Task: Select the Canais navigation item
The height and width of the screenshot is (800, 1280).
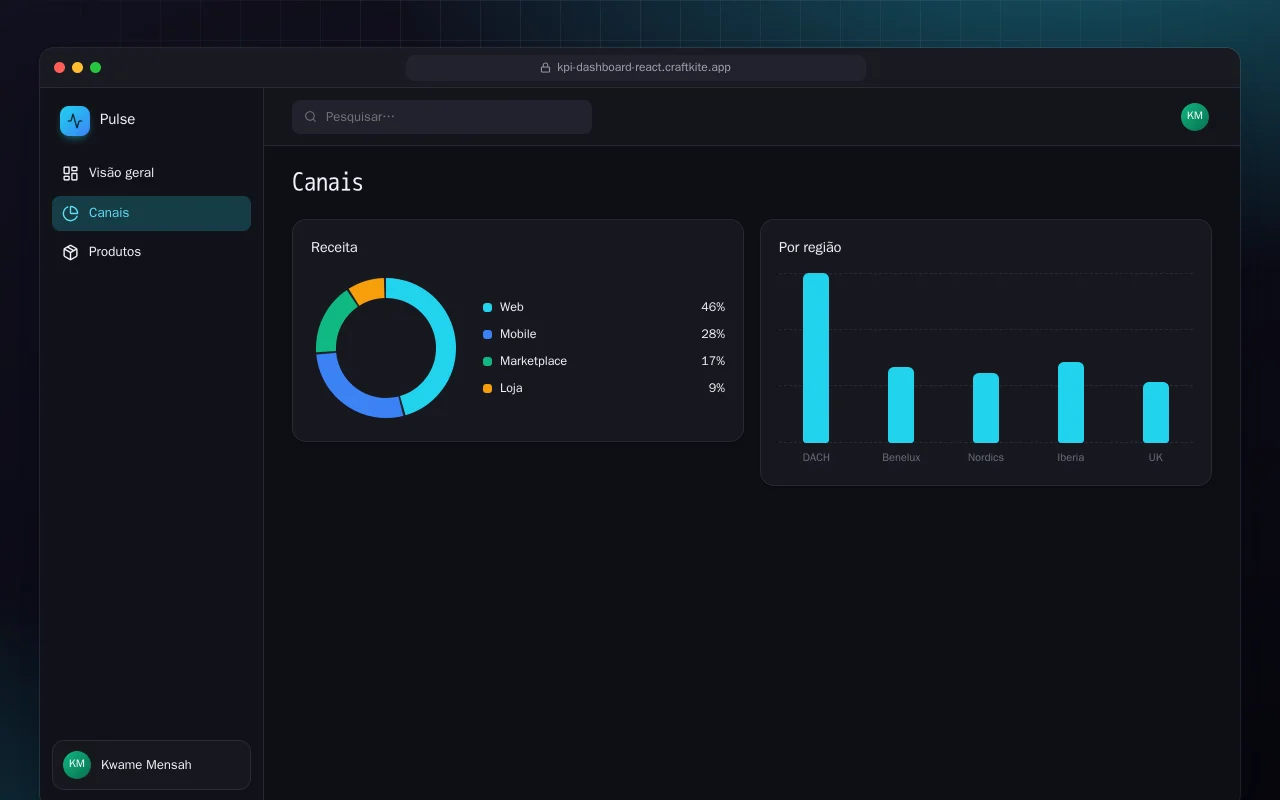Action: point(151,213)
